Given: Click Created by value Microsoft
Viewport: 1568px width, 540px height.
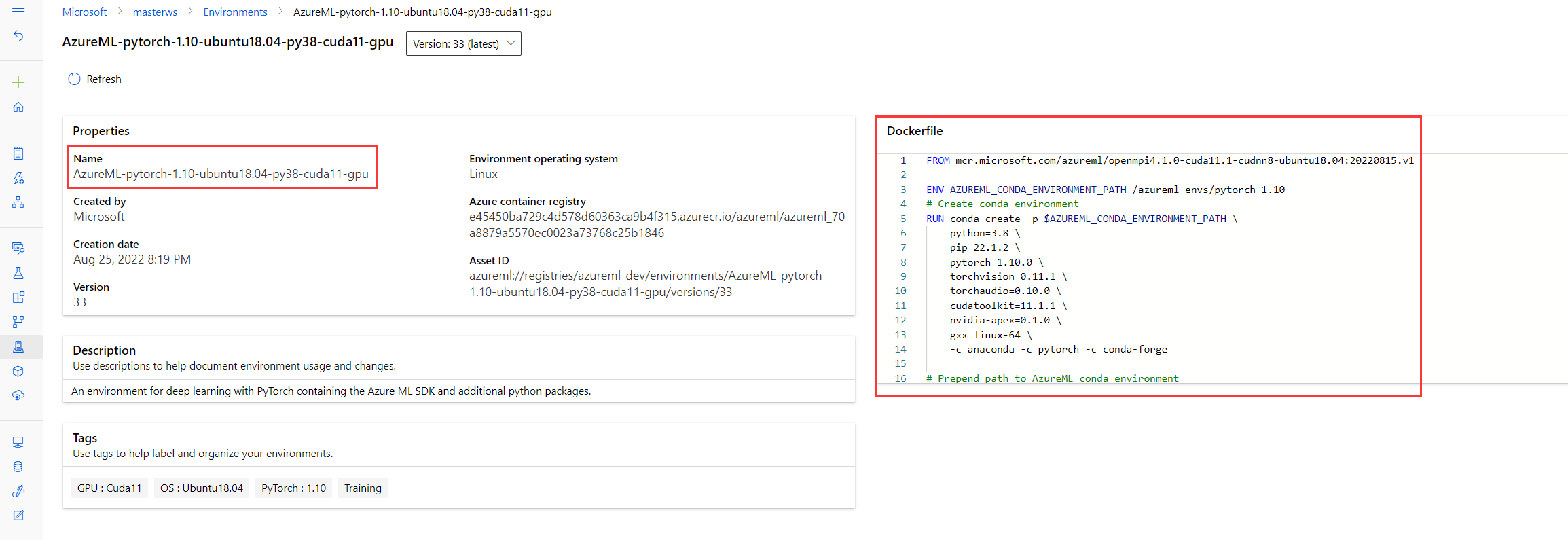Looking at the screenshot, I should click(99, 217).
